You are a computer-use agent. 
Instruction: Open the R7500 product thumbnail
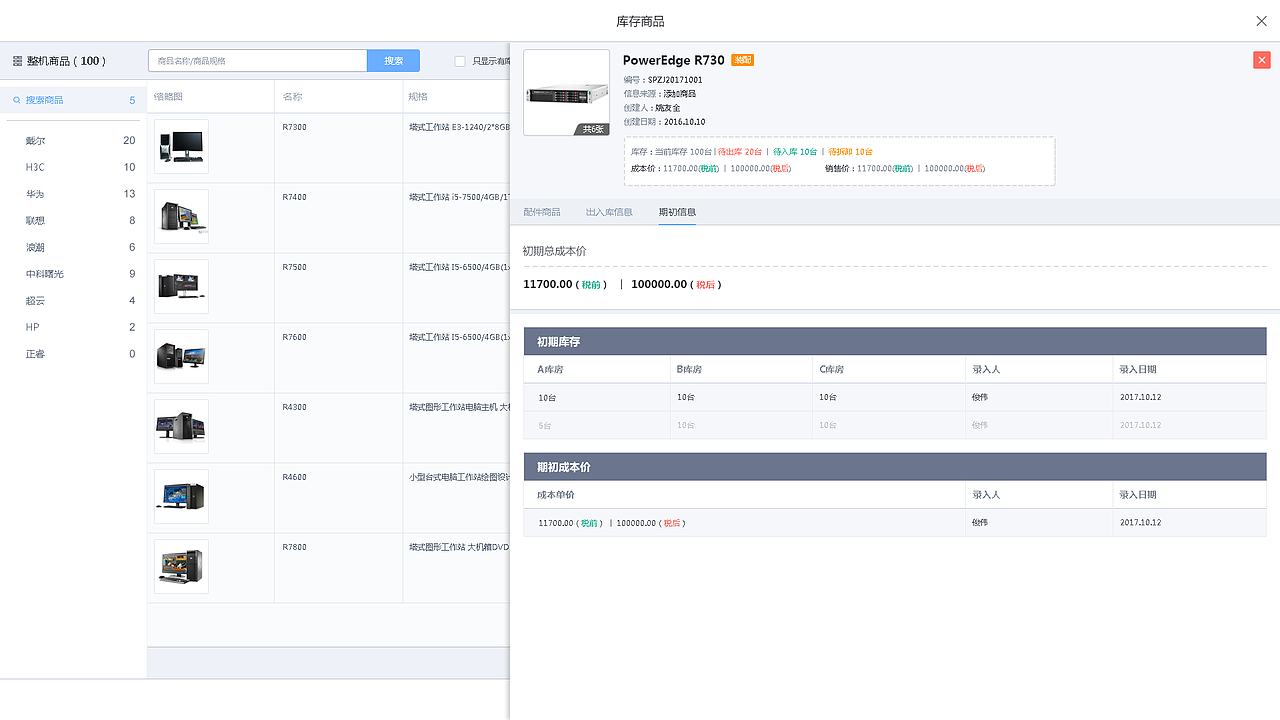point(181,287)
